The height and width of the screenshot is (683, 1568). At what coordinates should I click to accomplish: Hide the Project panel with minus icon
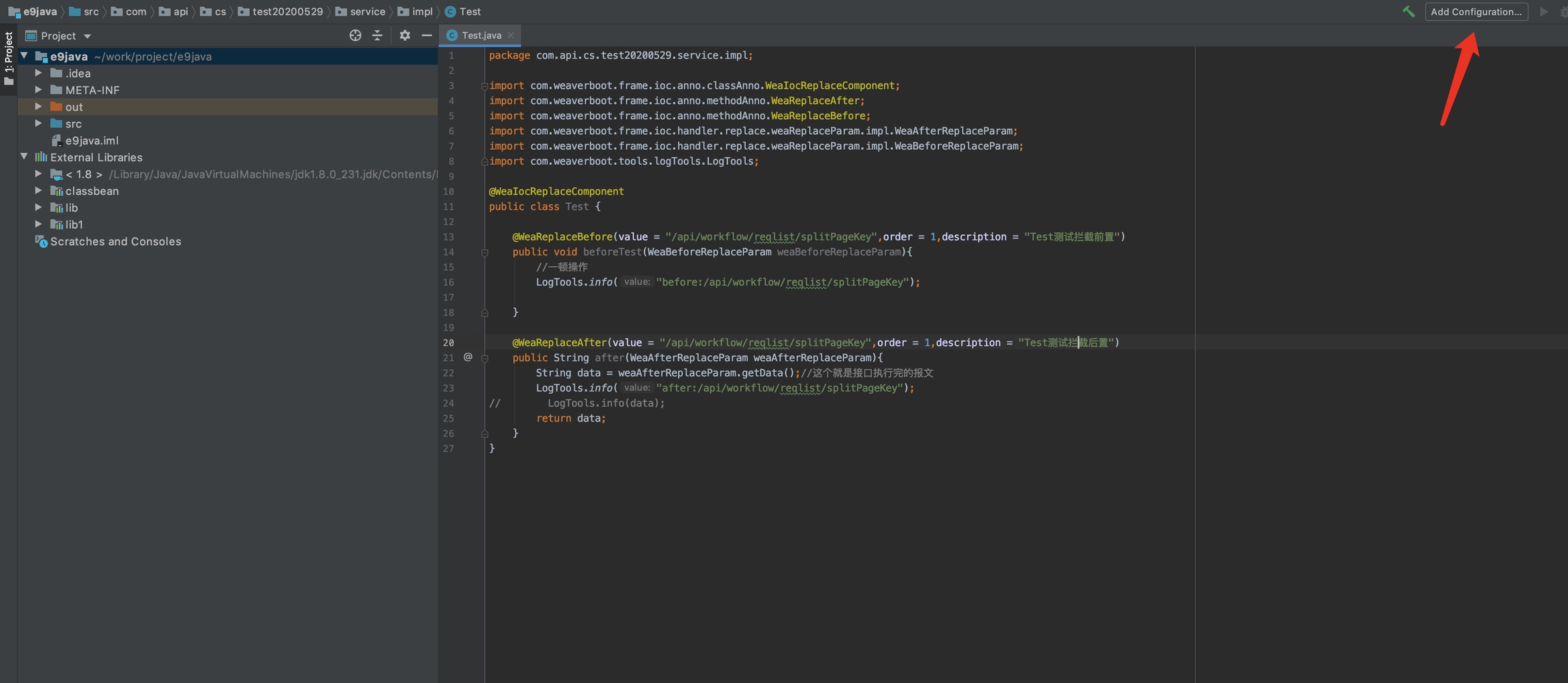427,35
